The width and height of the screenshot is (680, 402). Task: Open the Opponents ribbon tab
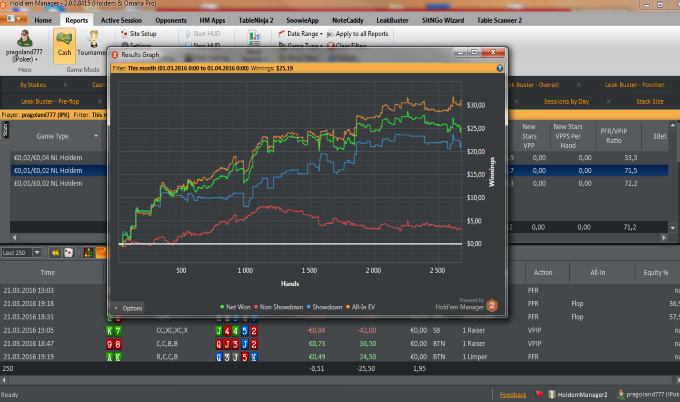pyautogui.click(x=171, y=20)
